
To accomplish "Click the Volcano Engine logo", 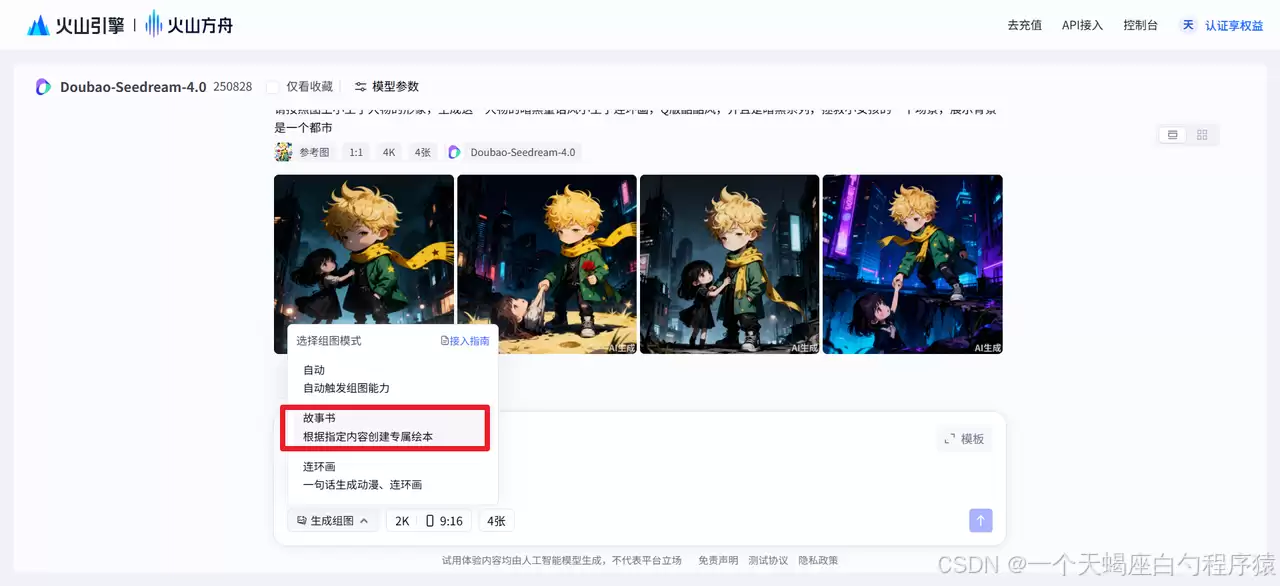I will coord(75,25).
